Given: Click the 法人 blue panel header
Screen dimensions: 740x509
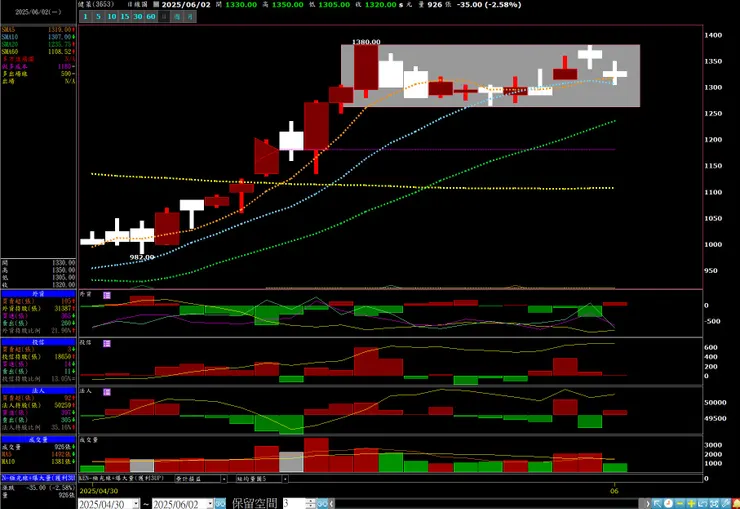Looking at the screenshot, I should click(x=38, y=391).
